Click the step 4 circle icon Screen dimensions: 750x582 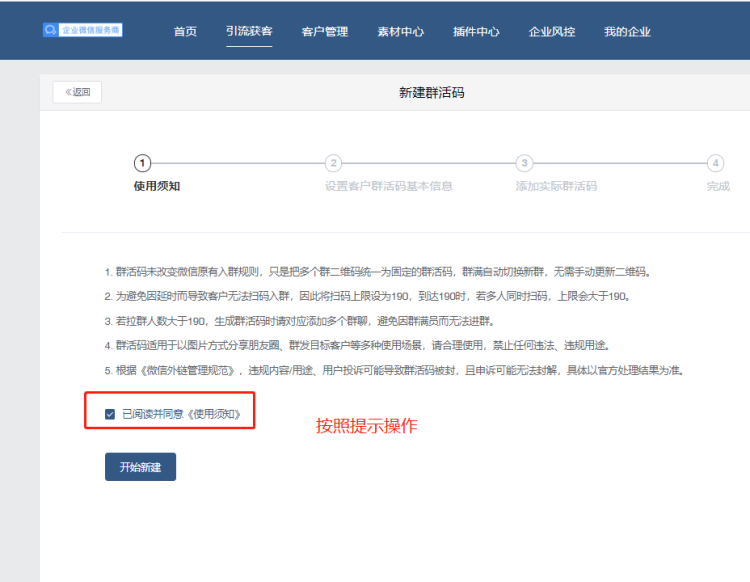point(715,163)
